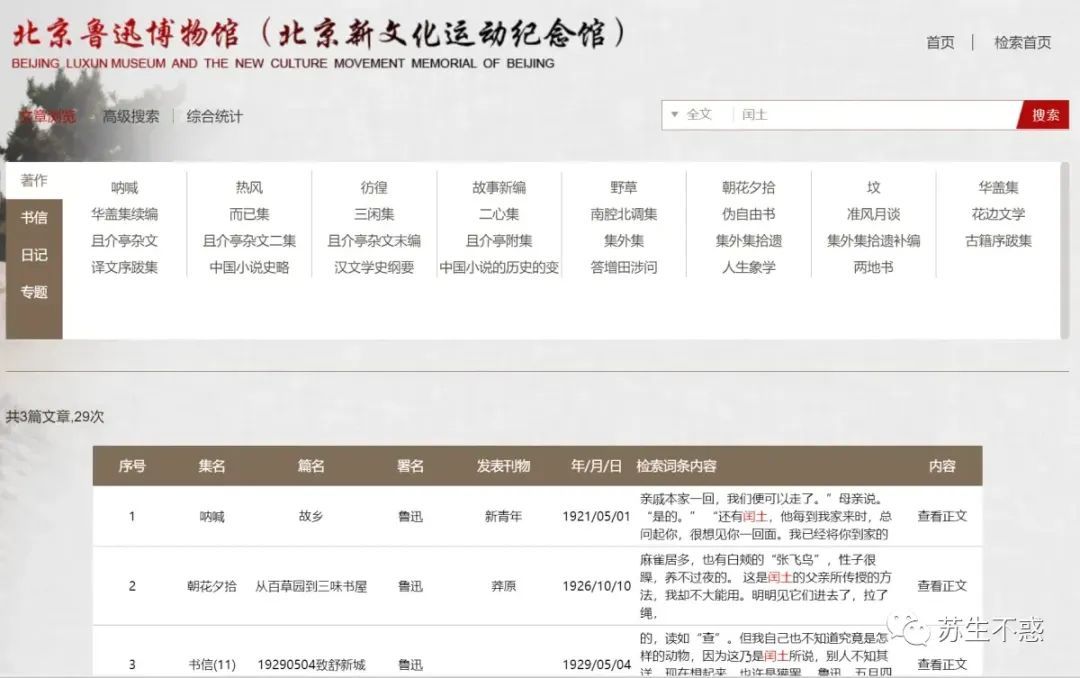Click the 年/月/日 column header
Viewport: 1080px width, 678px height.
coord(596,466)
